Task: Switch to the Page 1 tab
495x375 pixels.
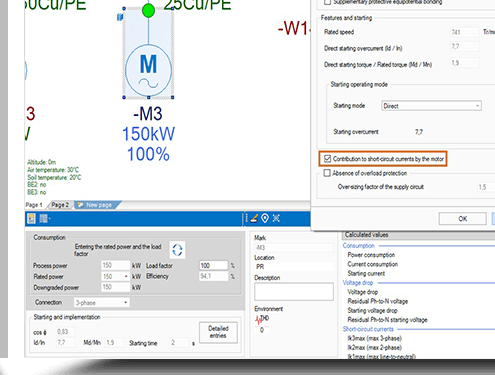Action: pyautogui.click(x=34, y=205)
